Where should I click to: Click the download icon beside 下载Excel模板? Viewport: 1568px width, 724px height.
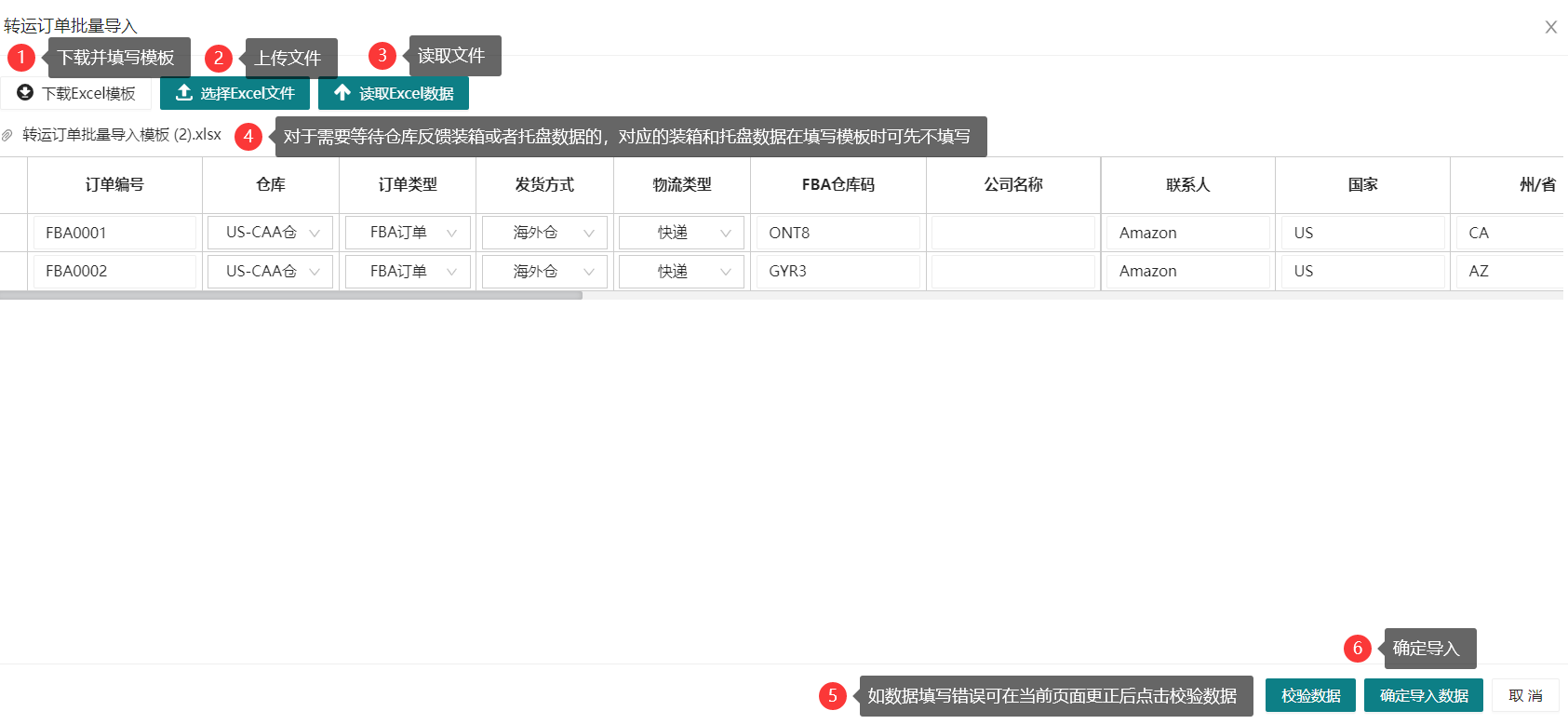click(25, 93)
